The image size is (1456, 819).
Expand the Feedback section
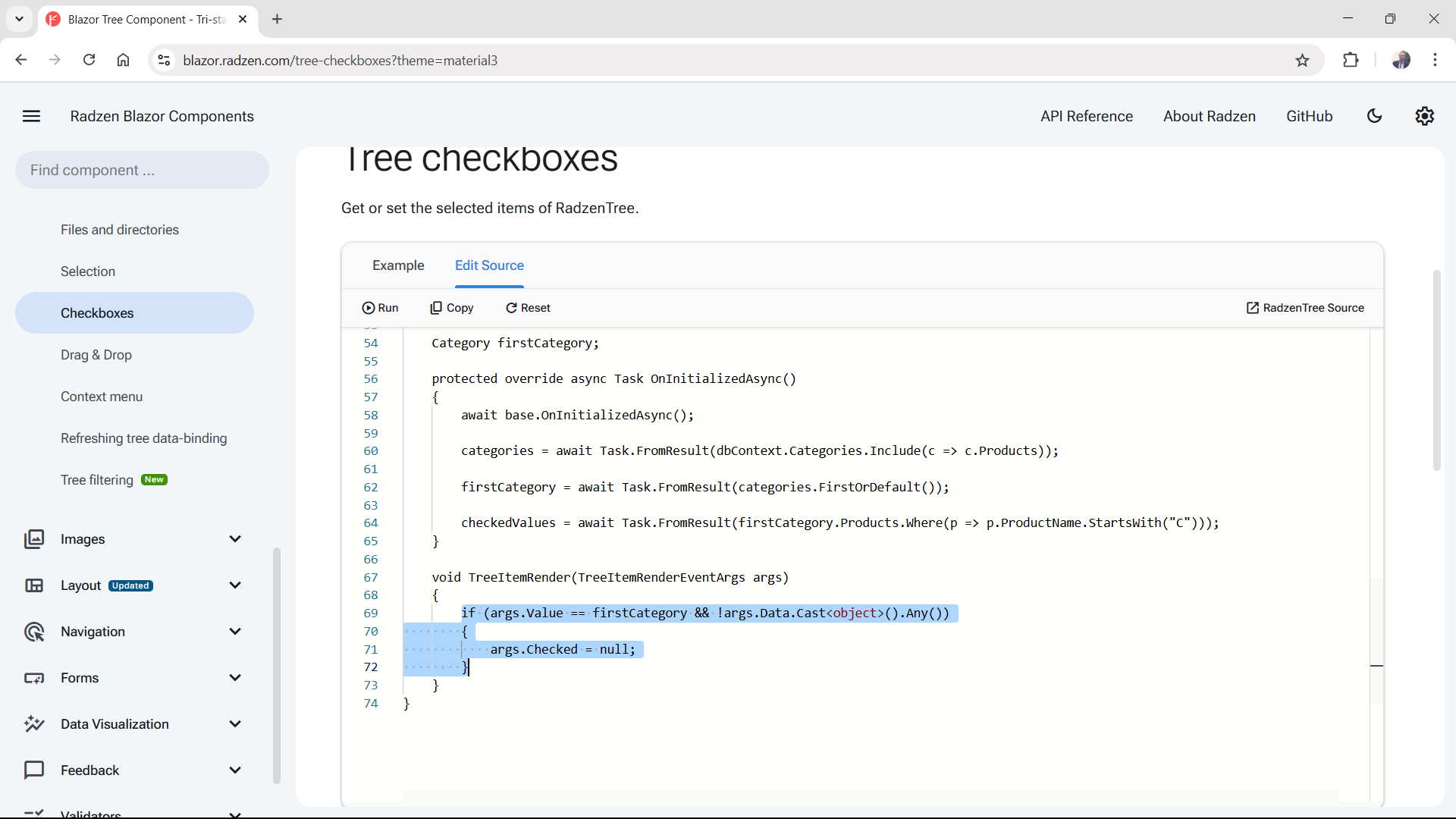click(235, 770)
